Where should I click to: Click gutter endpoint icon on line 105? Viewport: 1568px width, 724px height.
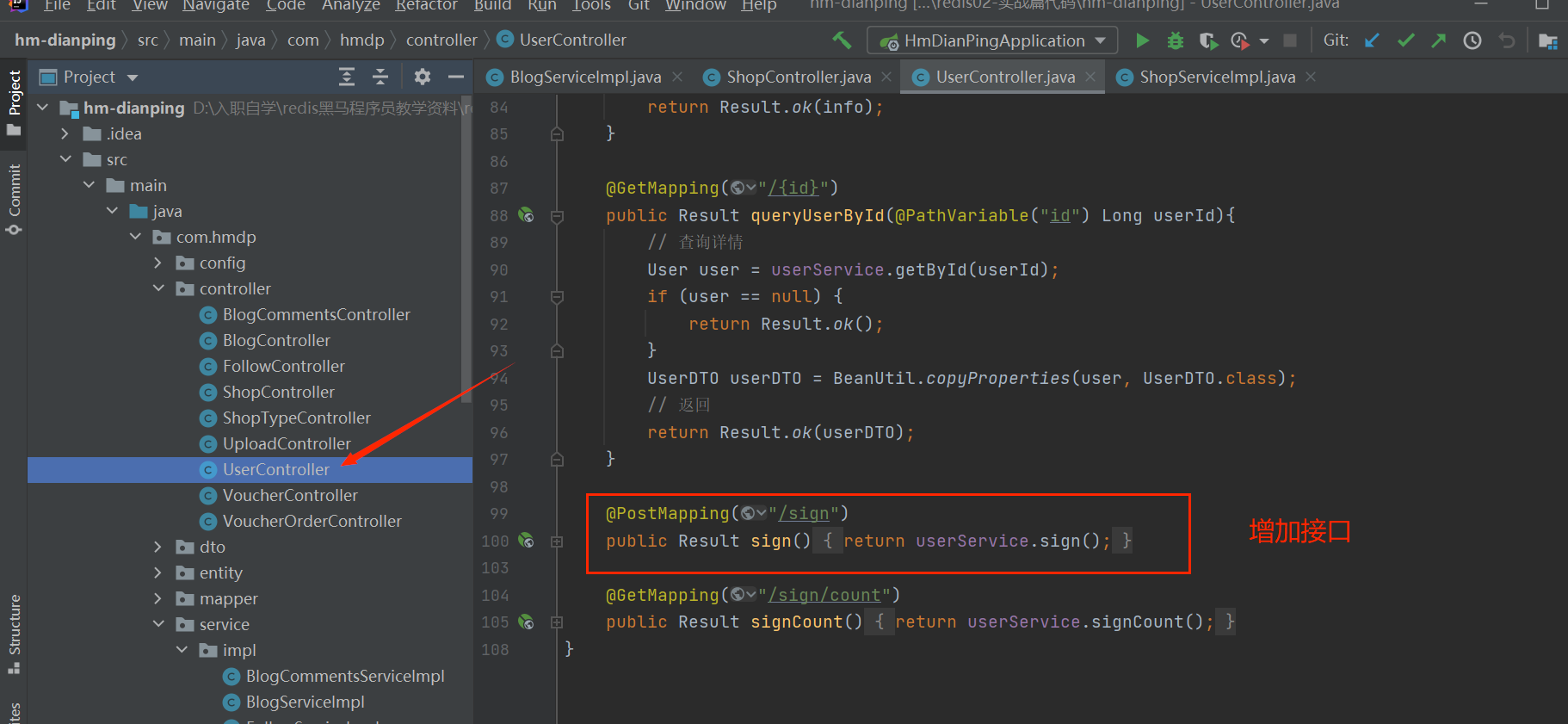click(x=526, y=622)
